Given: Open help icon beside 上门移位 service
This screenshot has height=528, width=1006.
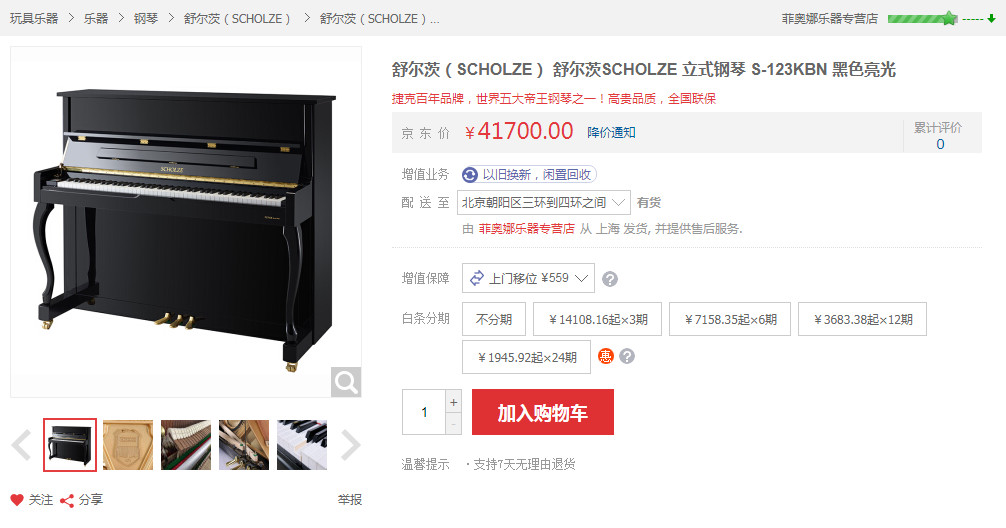Looking at the screenshot, I should pyautogui.click(x=610, y=279).
